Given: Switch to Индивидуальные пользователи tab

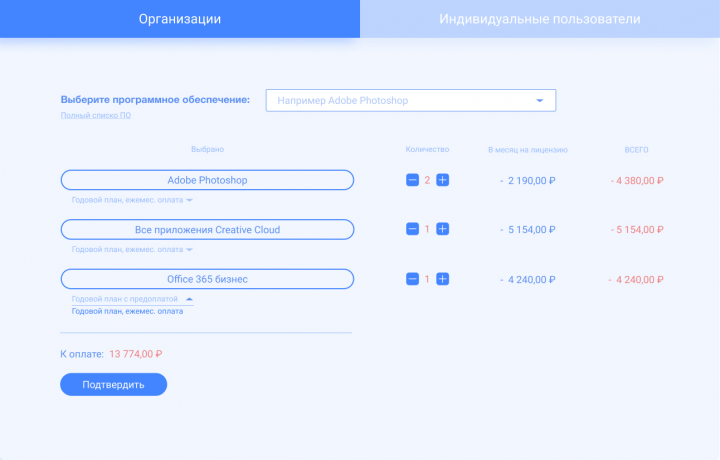Looking at the screenshot, I should [540, 19].
